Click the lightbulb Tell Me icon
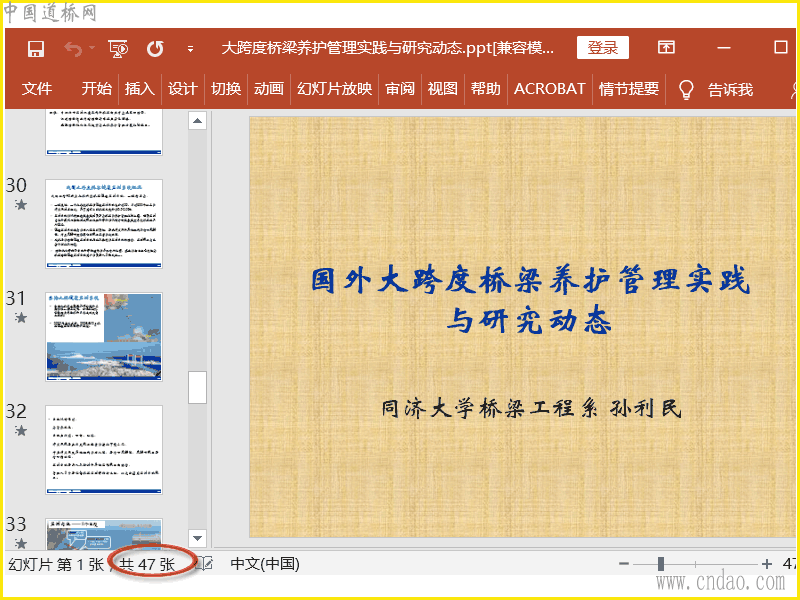 coord(686,89)
